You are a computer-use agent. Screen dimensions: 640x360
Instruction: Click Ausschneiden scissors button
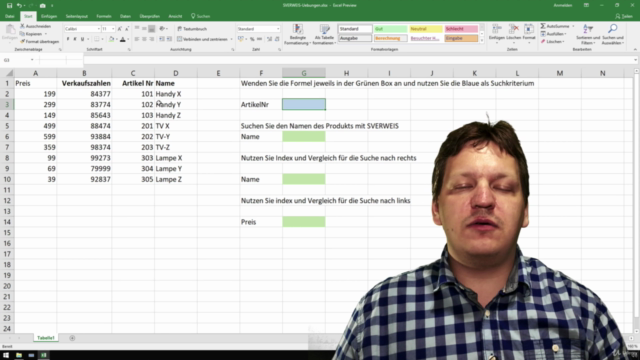[35, 26]
